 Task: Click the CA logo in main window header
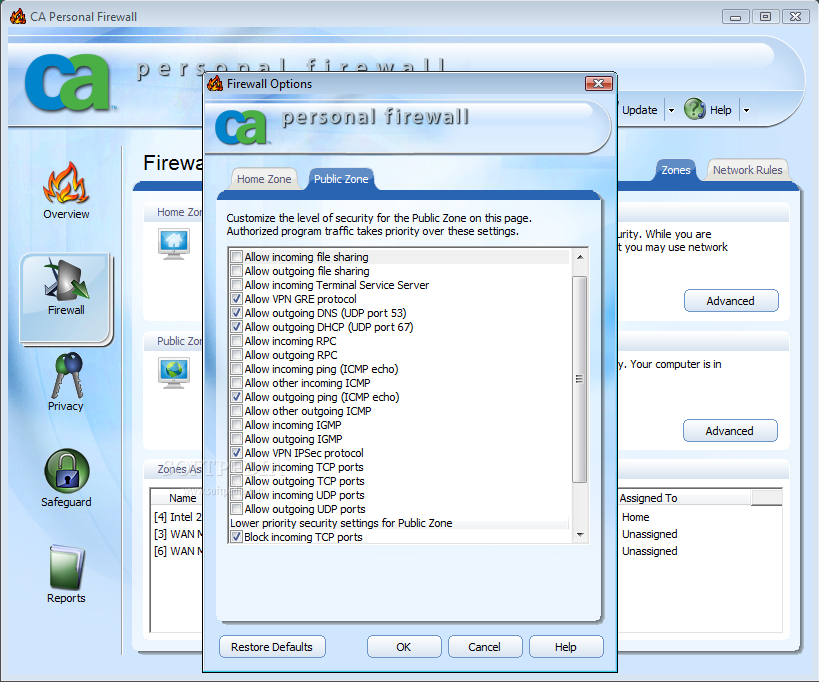[x=68, y=83]
